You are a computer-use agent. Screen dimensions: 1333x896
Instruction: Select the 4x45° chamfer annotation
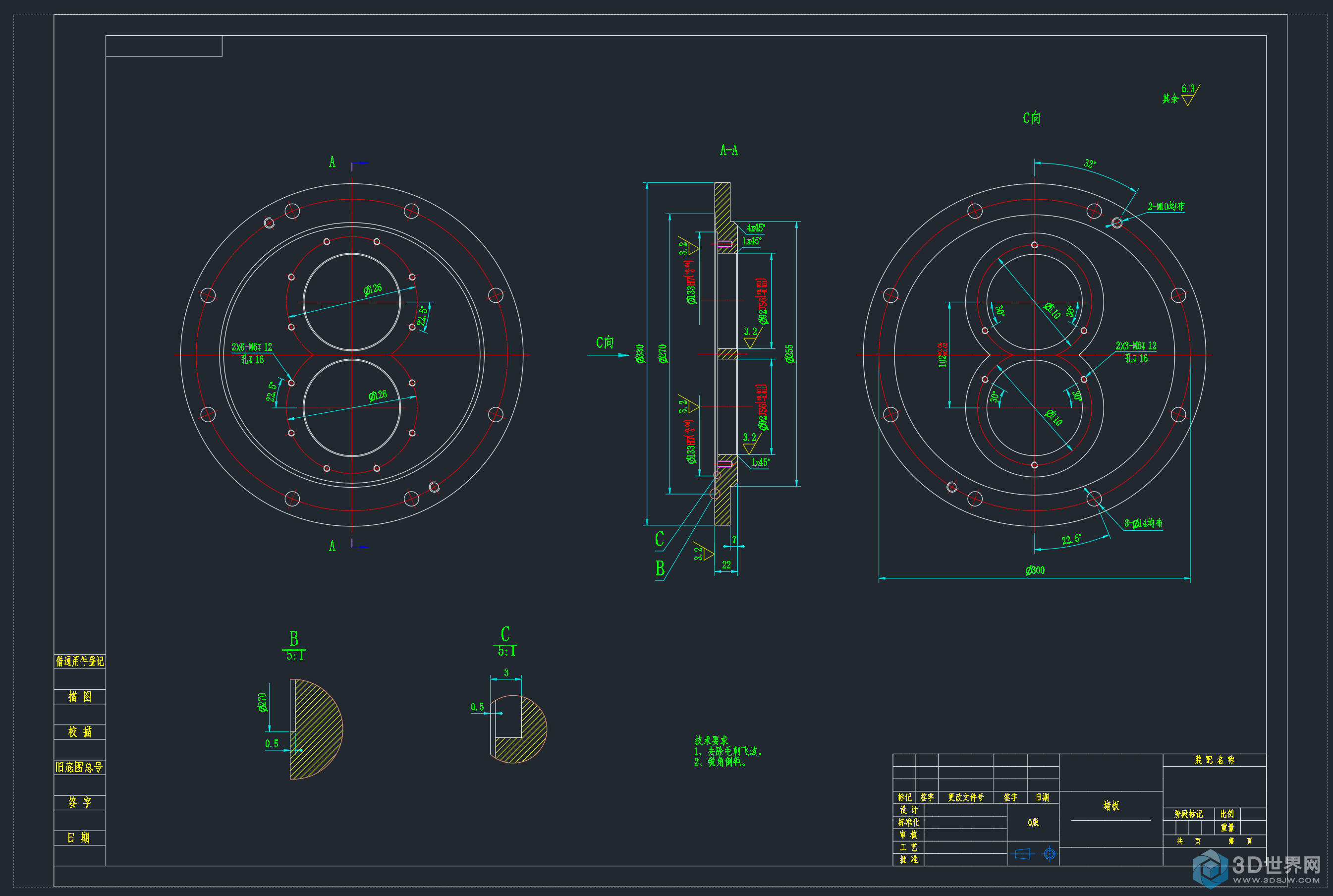coord(756,227)
